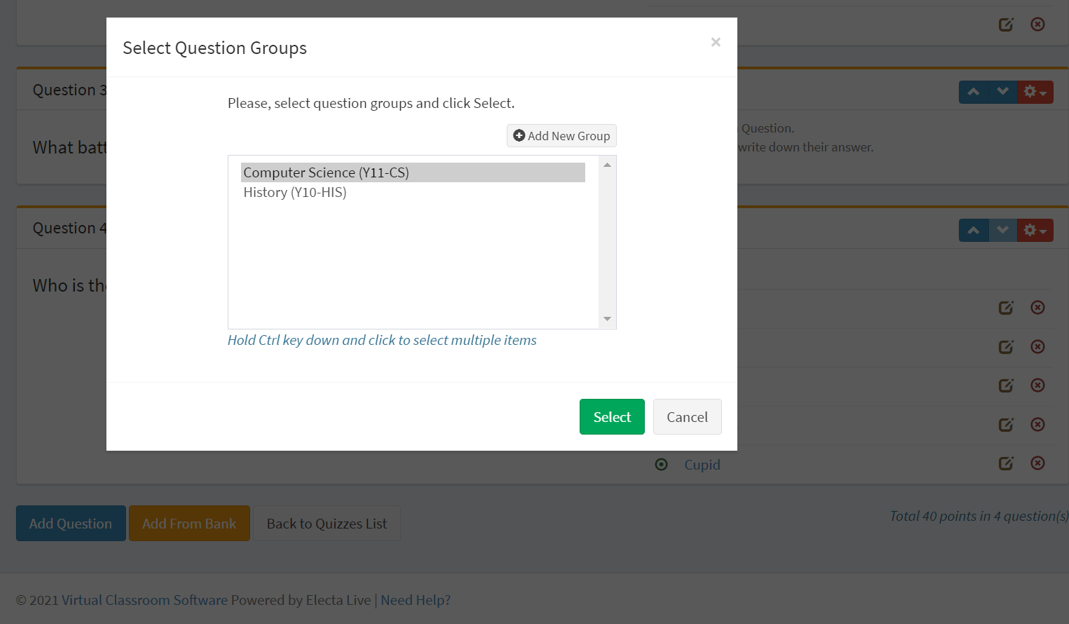
Task: Select Computer Science (Y11-CS) group
Action: click(412, 173)
